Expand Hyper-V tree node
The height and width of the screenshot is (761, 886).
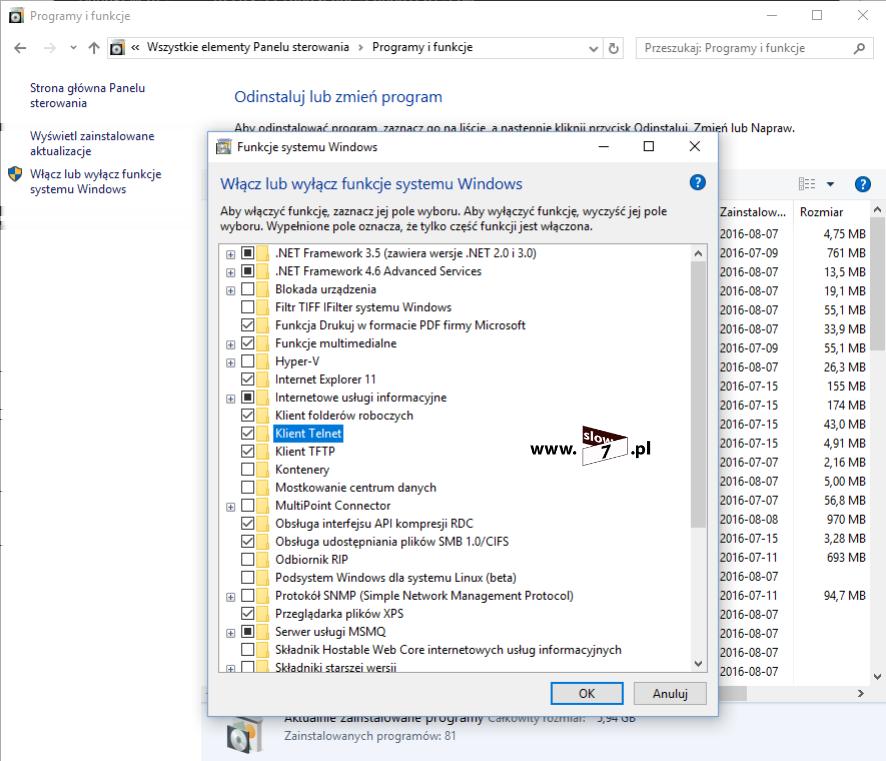[x=231, y=363]
